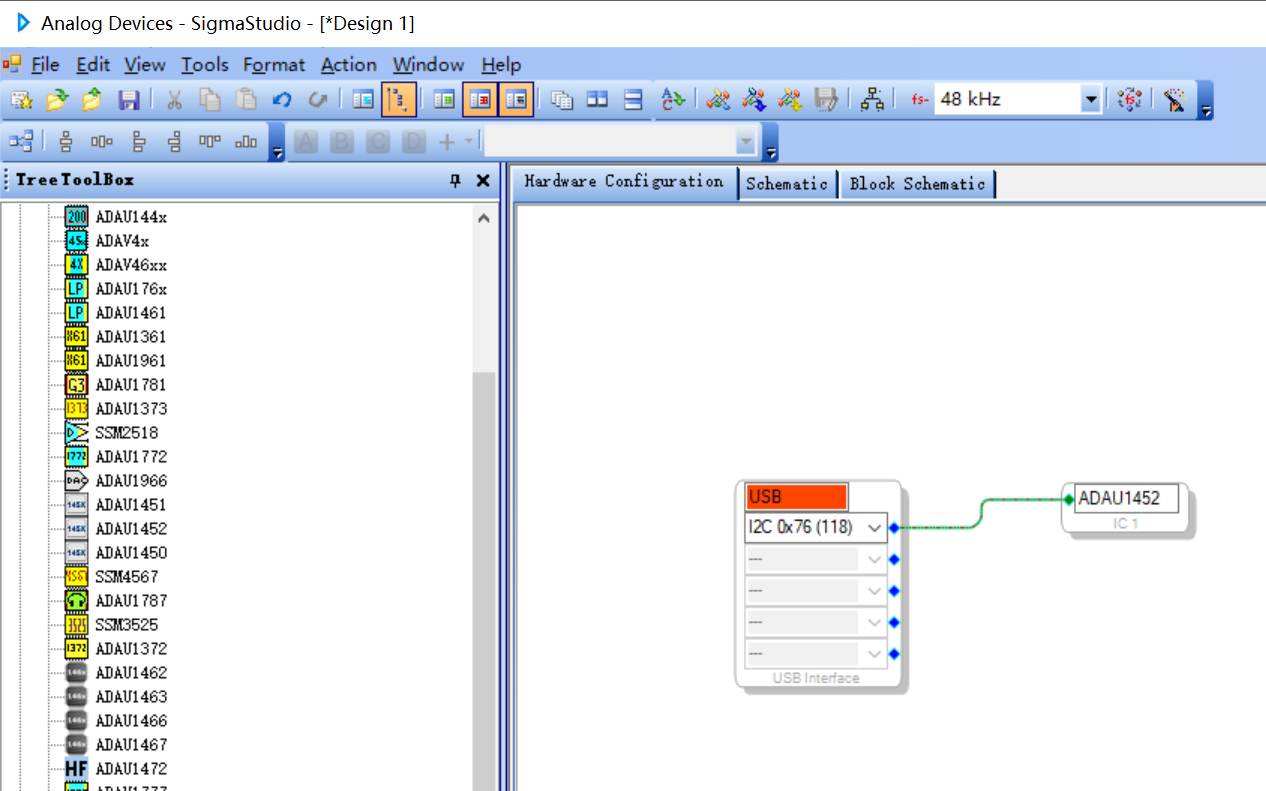Click the Link Compile Write yellow arrow icon
Screen dimensions: 1266x791
point(790,100)
